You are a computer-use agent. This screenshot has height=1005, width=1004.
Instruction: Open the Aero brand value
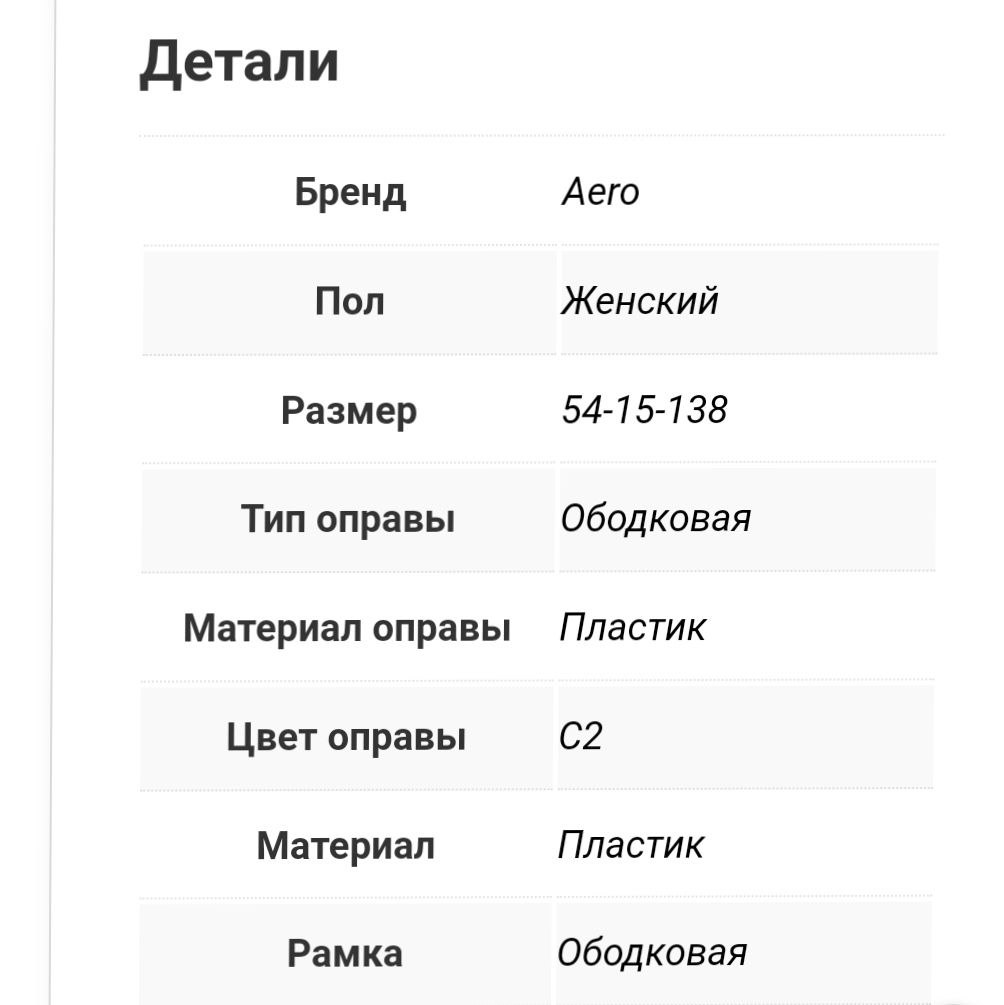pos(600,191)
